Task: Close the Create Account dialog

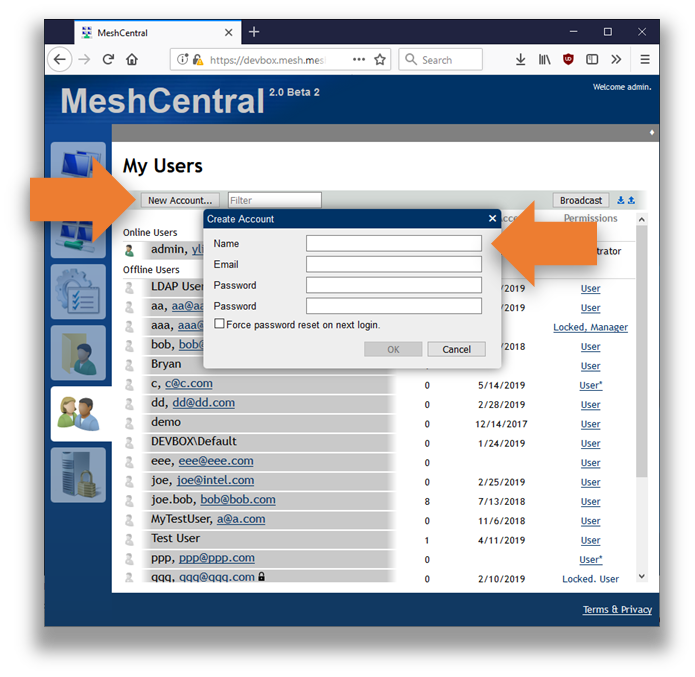Action: click(x=492, y=218)
